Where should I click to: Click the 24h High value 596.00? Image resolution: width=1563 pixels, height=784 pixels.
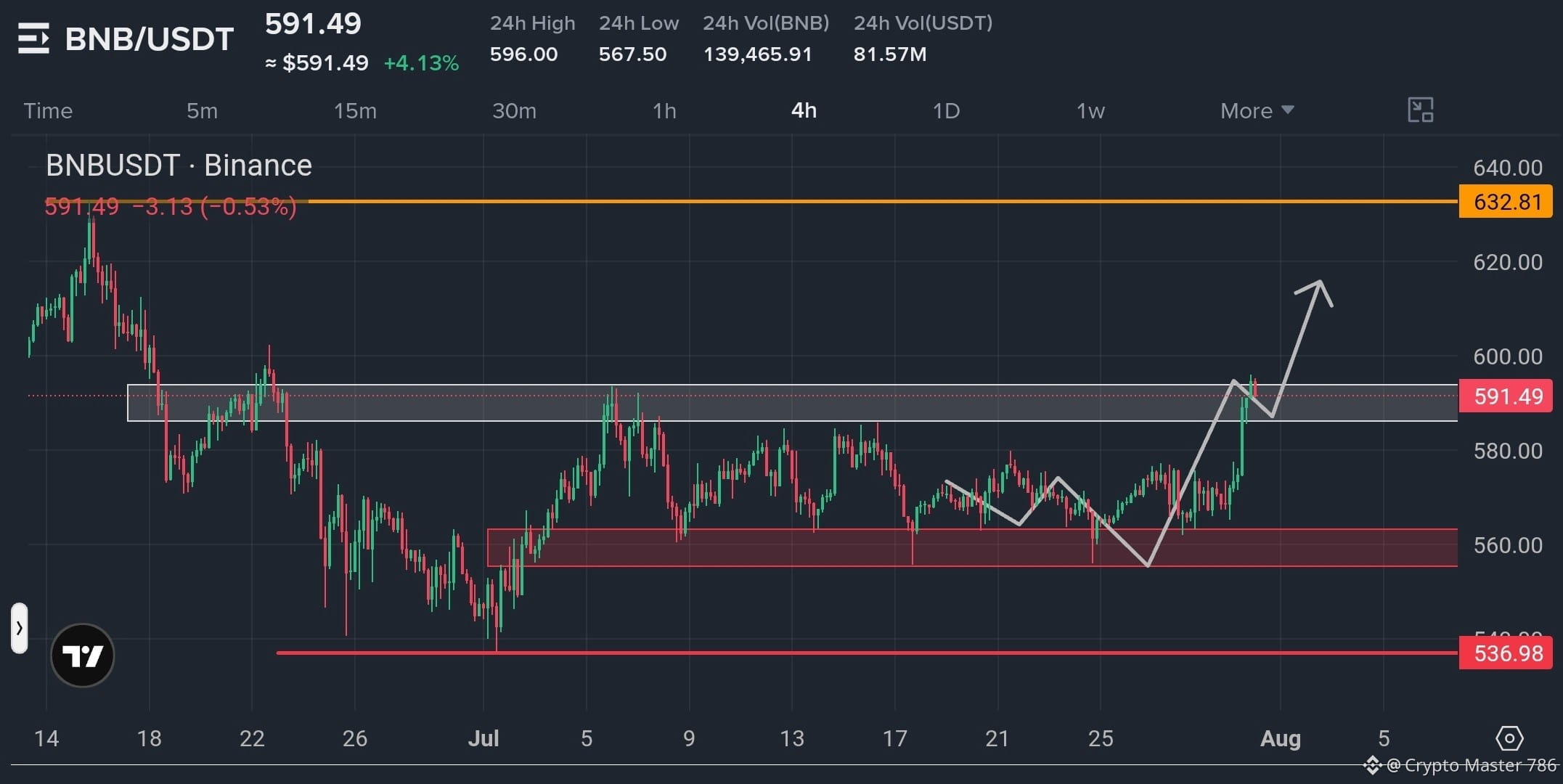(523, 54)
